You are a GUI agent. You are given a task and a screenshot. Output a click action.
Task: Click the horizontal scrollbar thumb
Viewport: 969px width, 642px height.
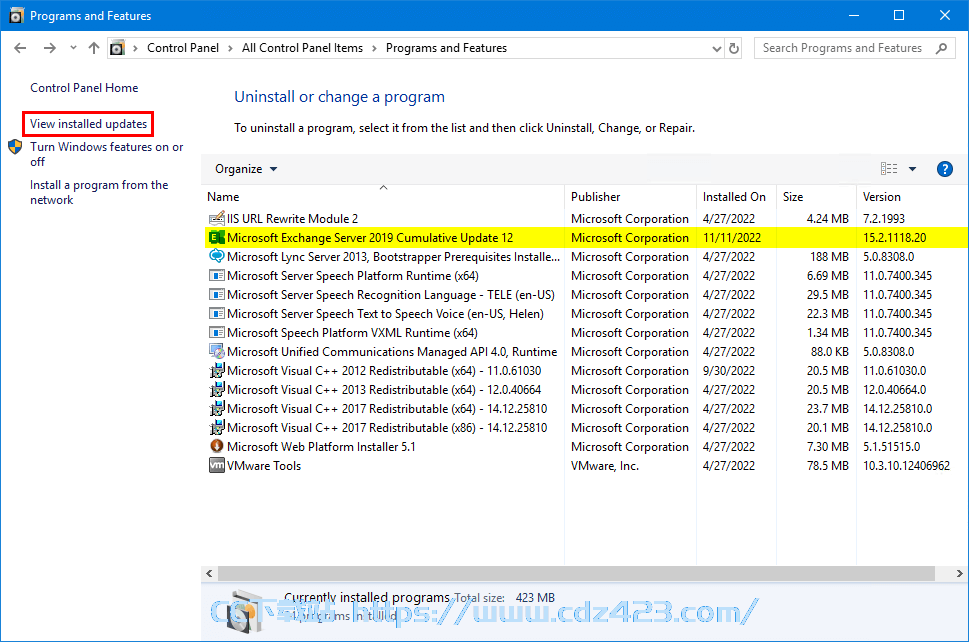pos(576,573)
